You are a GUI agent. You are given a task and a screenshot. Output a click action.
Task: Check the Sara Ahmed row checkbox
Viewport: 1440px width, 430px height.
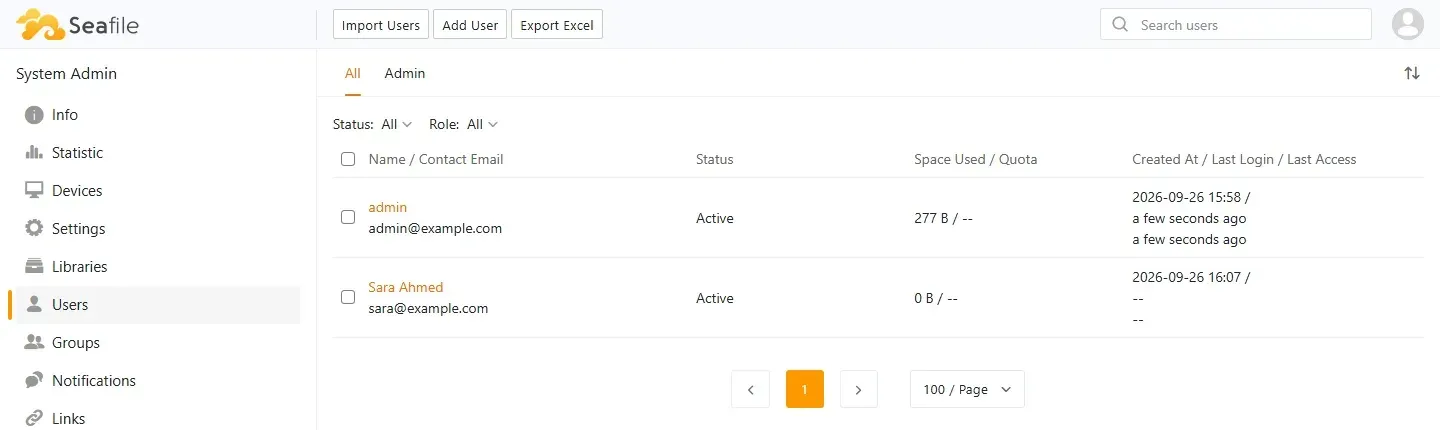(348, 297)
